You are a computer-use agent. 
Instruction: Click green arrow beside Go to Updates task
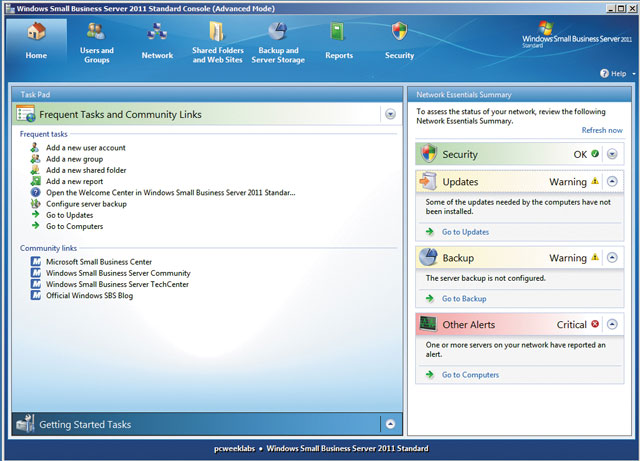coord(36,214)
